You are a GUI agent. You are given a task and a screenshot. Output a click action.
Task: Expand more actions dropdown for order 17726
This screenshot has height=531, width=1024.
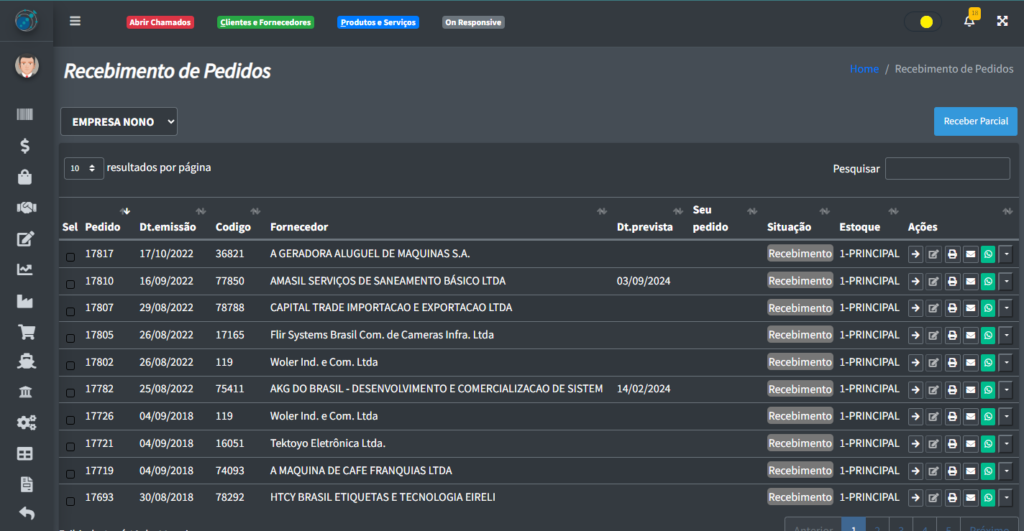tap(1005, 416)
